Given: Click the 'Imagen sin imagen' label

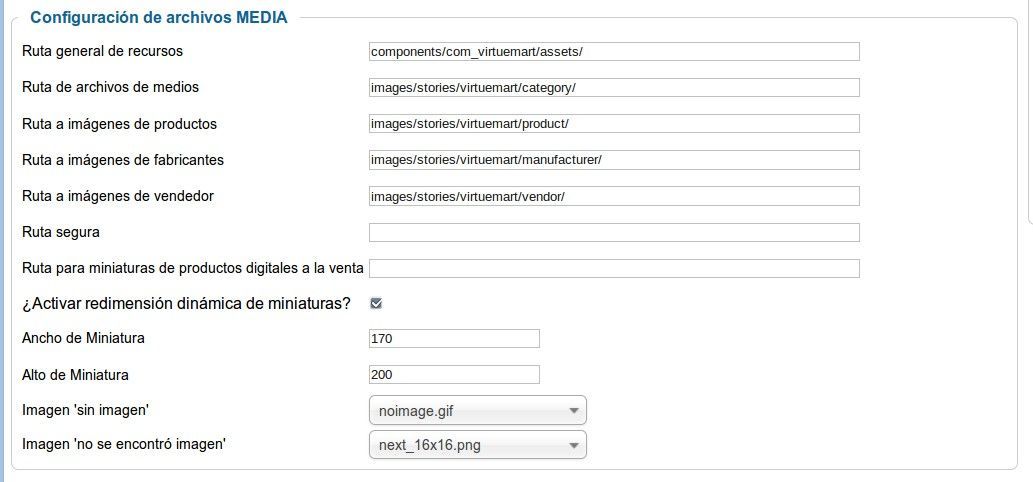Looking at the screenshot, I should 86,410.
